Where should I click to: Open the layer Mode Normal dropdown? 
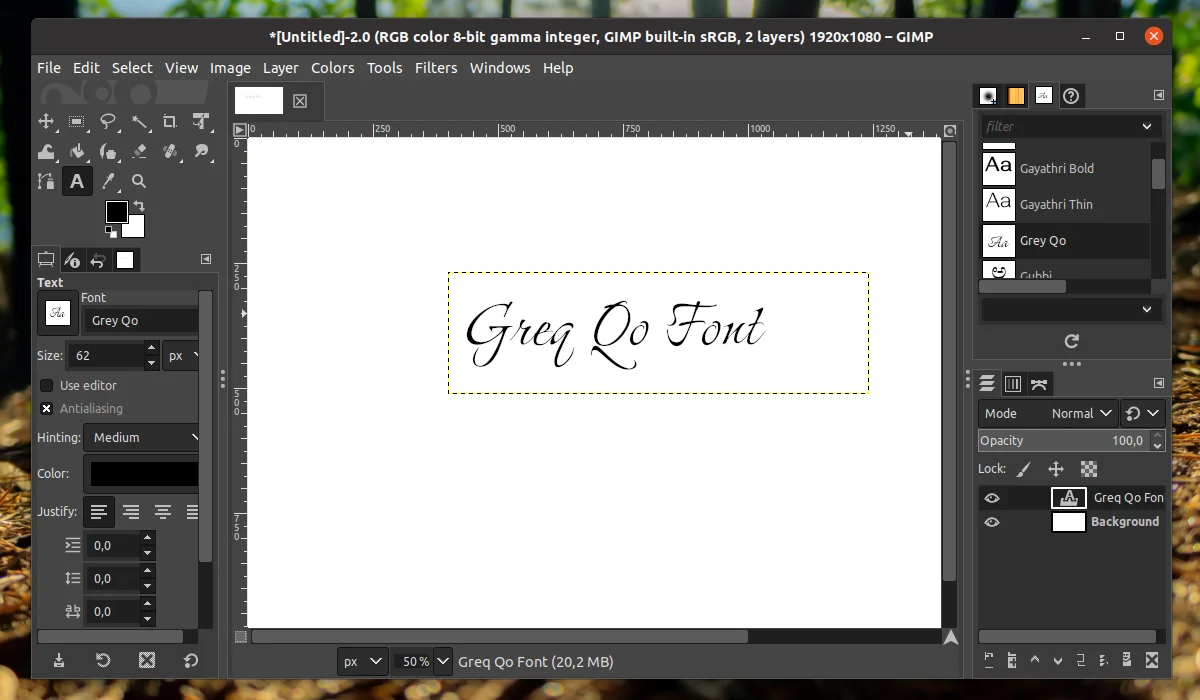click(x=1048, y=413)
